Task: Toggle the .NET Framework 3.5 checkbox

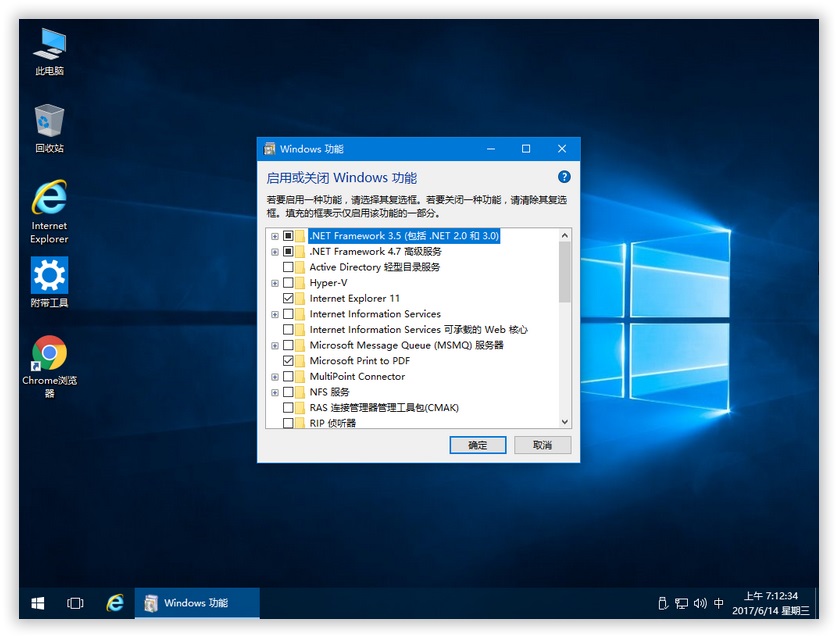Action: pyautogui.click(x=288, y=236)
